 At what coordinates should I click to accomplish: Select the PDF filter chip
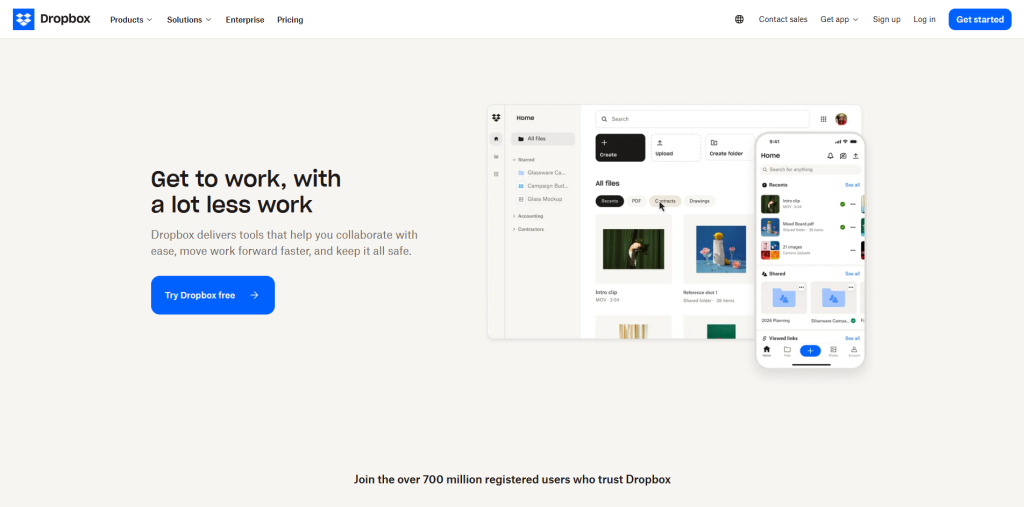(635, 201)
